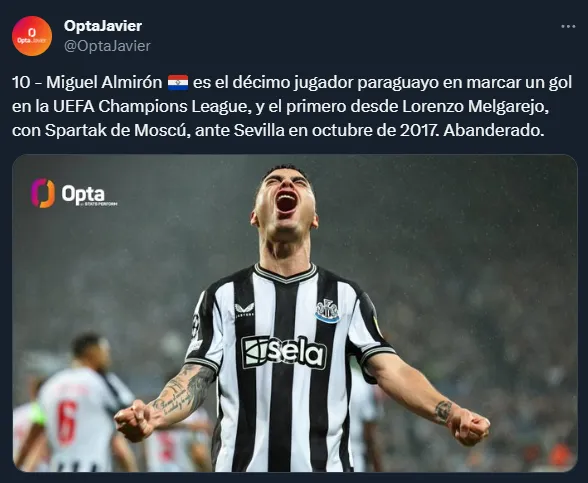Viewport: 588px width, 483px height.
Task: Open the tweet's three-dot more menu
Action: pyautogui.click(x=568, y=26)
